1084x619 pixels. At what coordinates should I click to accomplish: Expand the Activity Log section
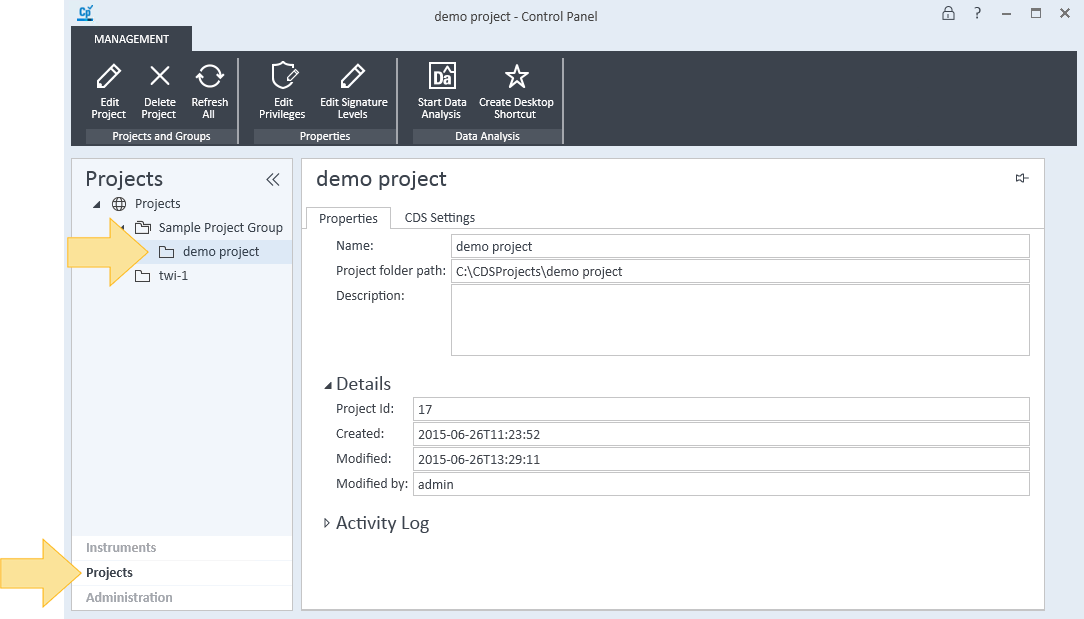click(x=327, y=524)
